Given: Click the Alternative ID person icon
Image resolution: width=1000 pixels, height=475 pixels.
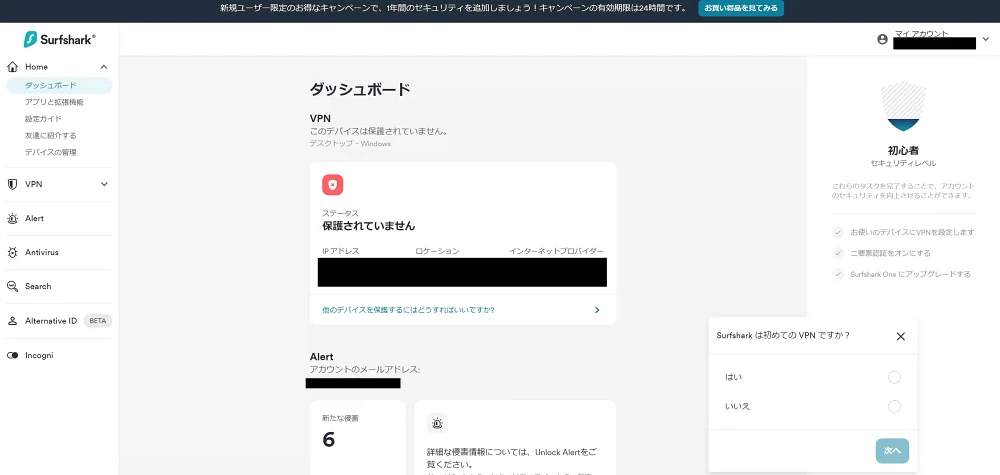Looking at the screenshot, I should [12, 321].
